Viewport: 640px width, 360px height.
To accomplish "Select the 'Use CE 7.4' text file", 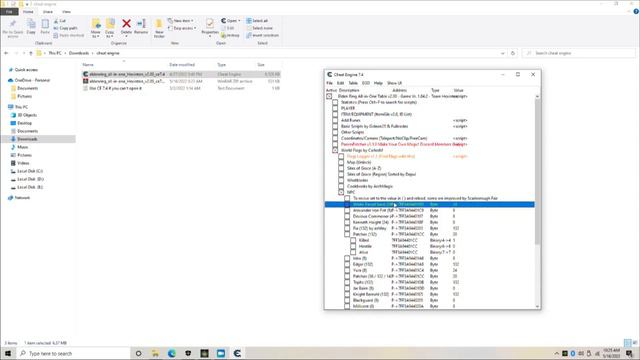I will tap(181, 88).
